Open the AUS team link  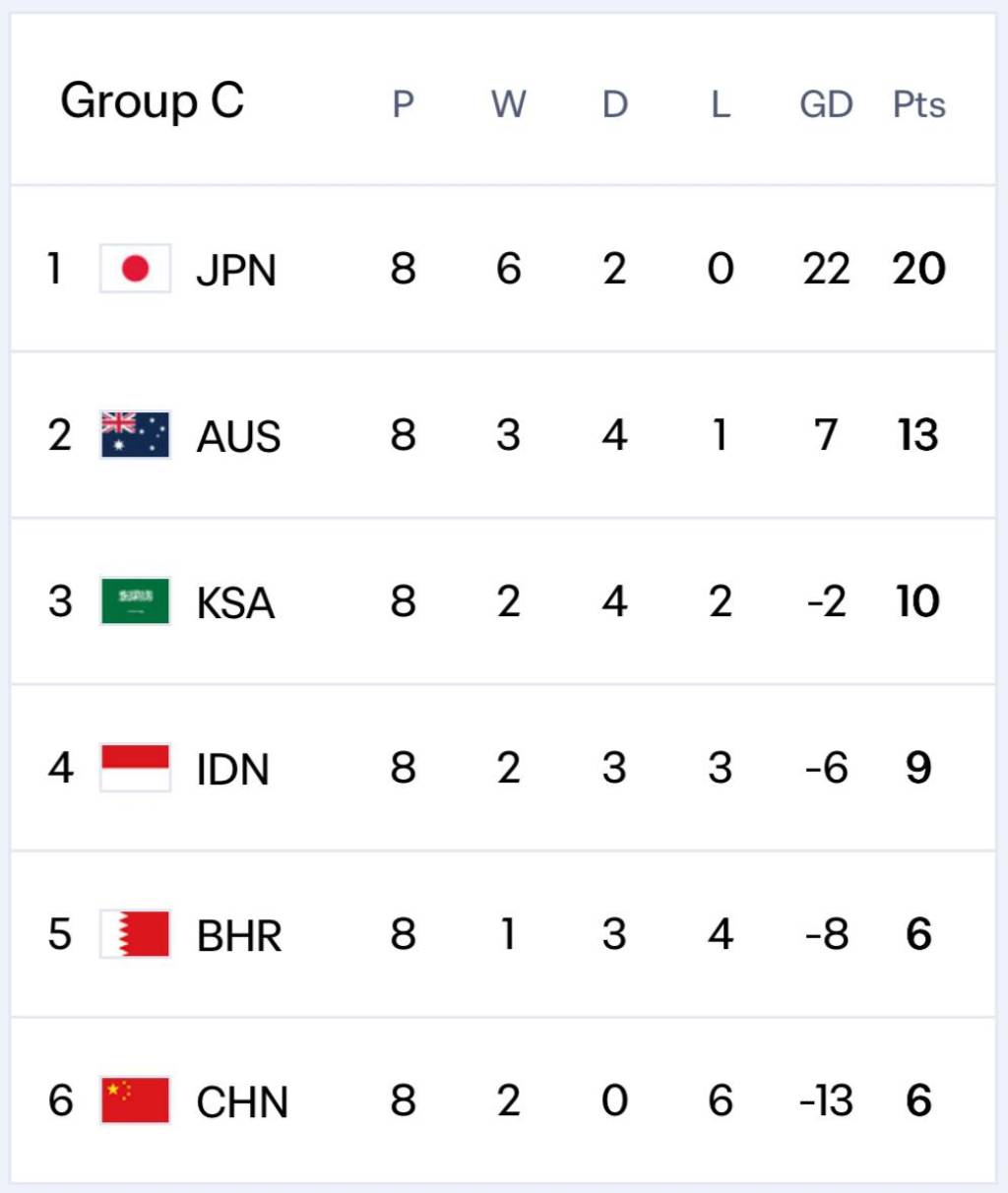(239, 436)
